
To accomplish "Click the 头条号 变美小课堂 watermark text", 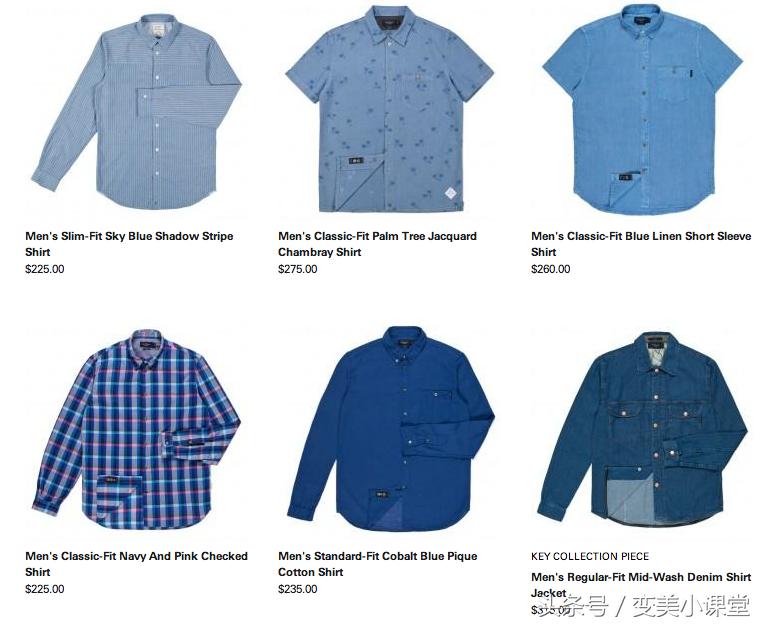I will [647, 607].
